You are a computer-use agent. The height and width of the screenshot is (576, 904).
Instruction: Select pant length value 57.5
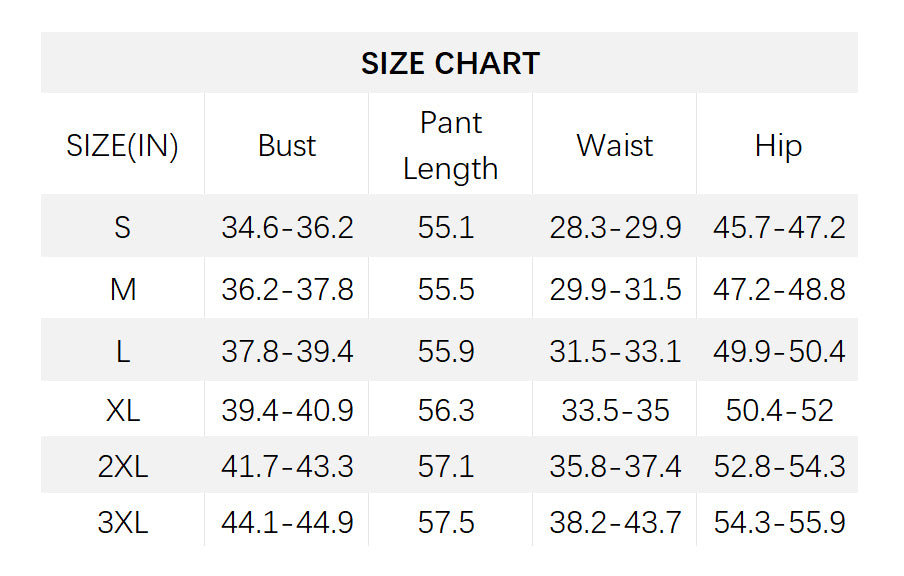click(x=446, y=522)
